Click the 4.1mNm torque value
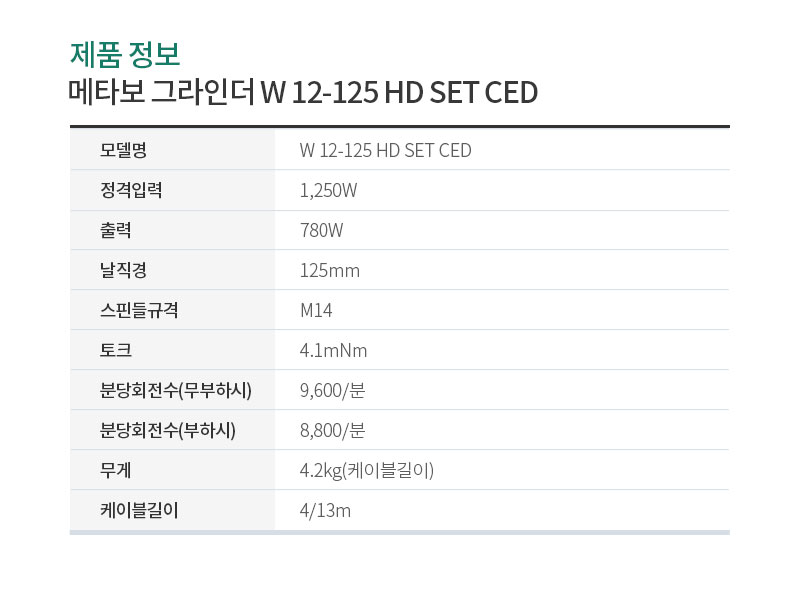 tap(334, 350)
